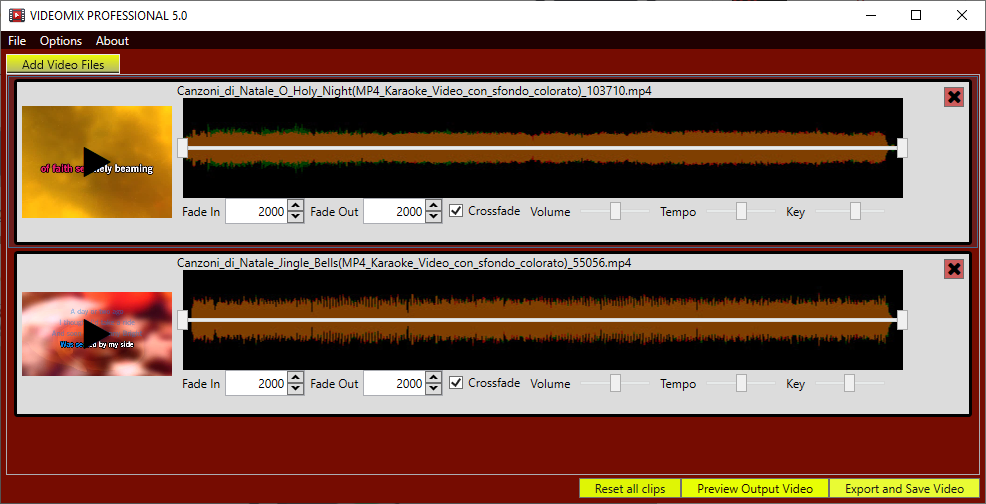
Task: Remove the Jingle Bells clip
Action: 954,269
